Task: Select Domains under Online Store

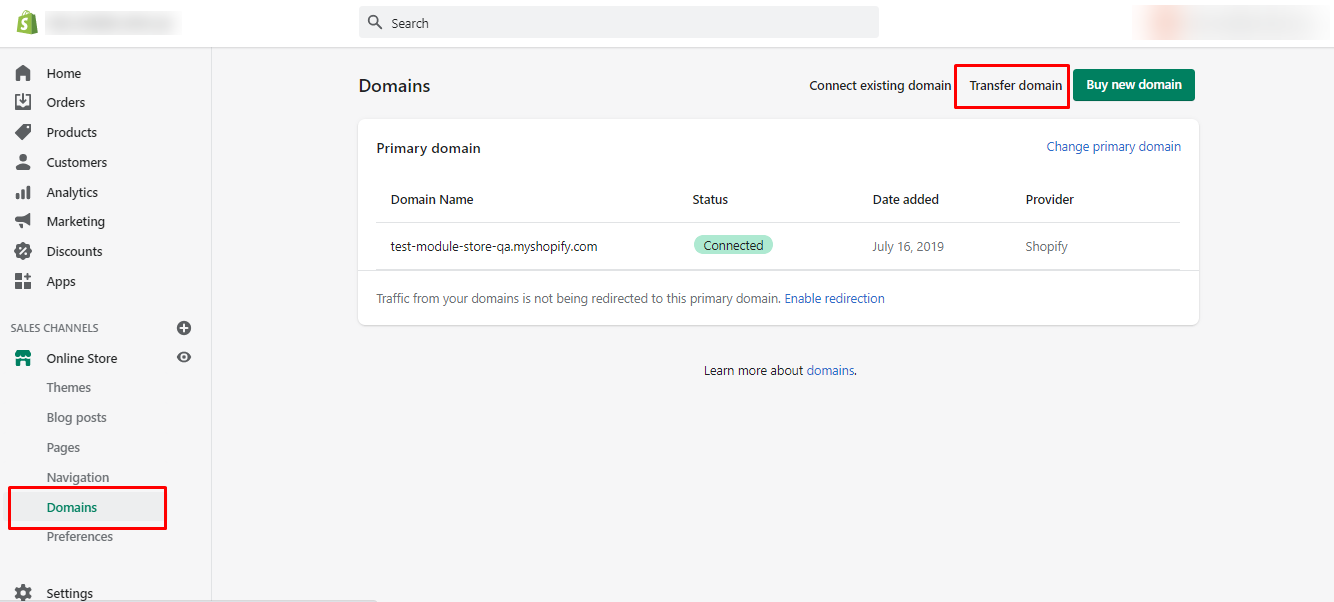Action: pyautogui.click(x=72, y=507)
